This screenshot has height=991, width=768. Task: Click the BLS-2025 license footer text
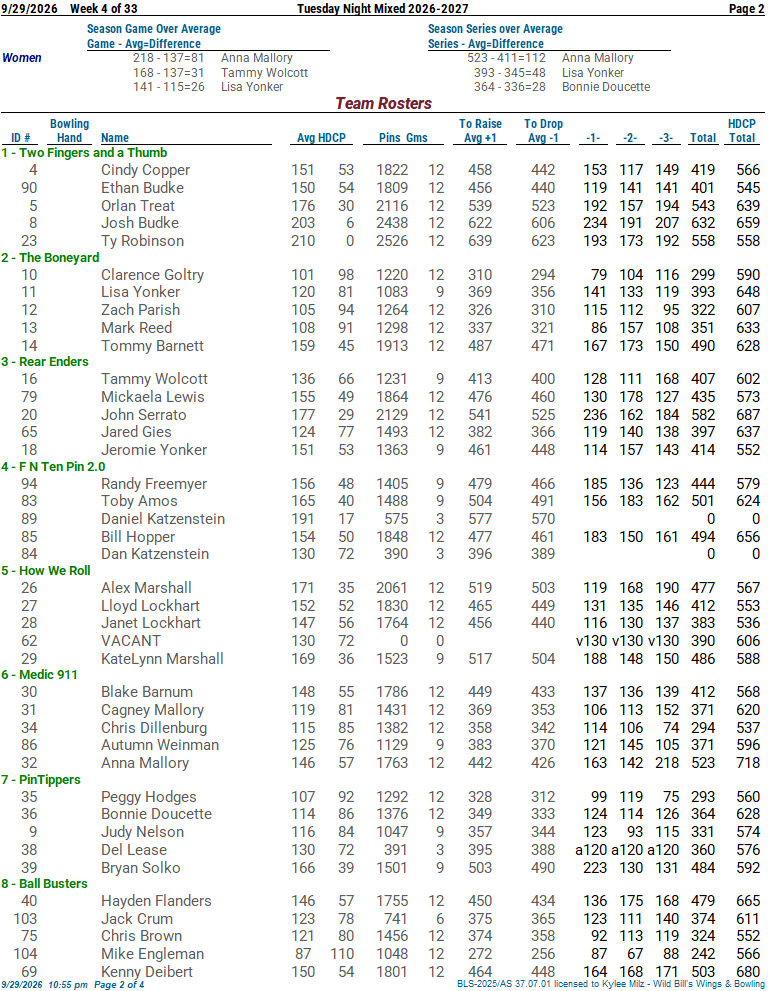pyautogui.click(x=611, y=984)
